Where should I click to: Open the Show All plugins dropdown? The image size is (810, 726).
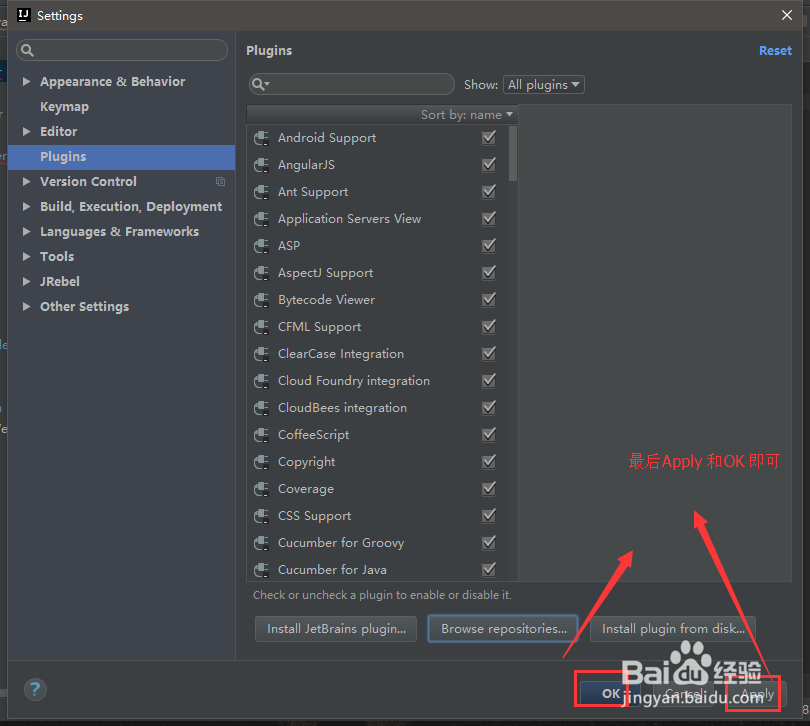[x=543, y=85]
